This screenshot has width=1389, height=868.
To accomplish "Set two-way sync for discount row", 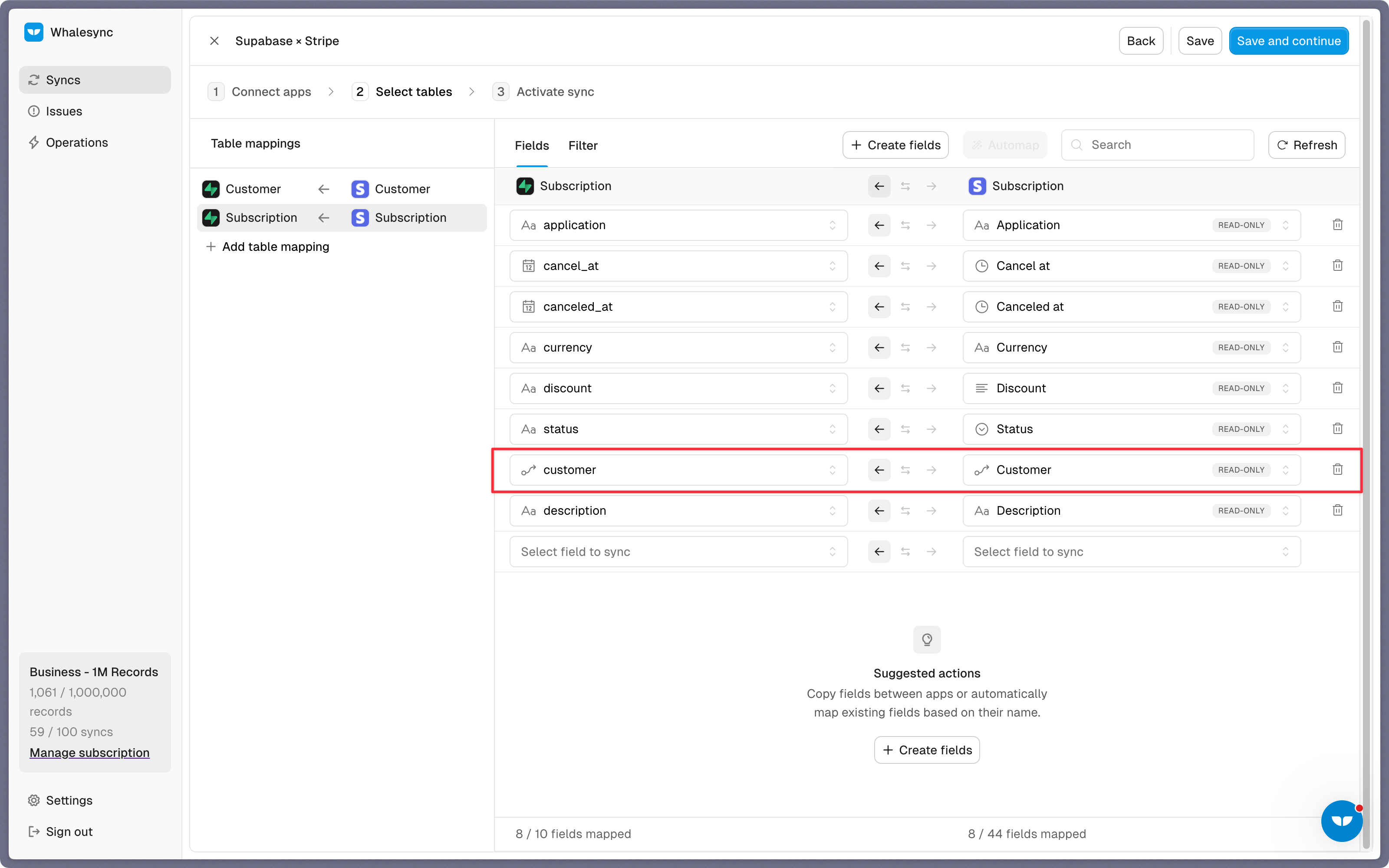I will [x=905, y=388].
